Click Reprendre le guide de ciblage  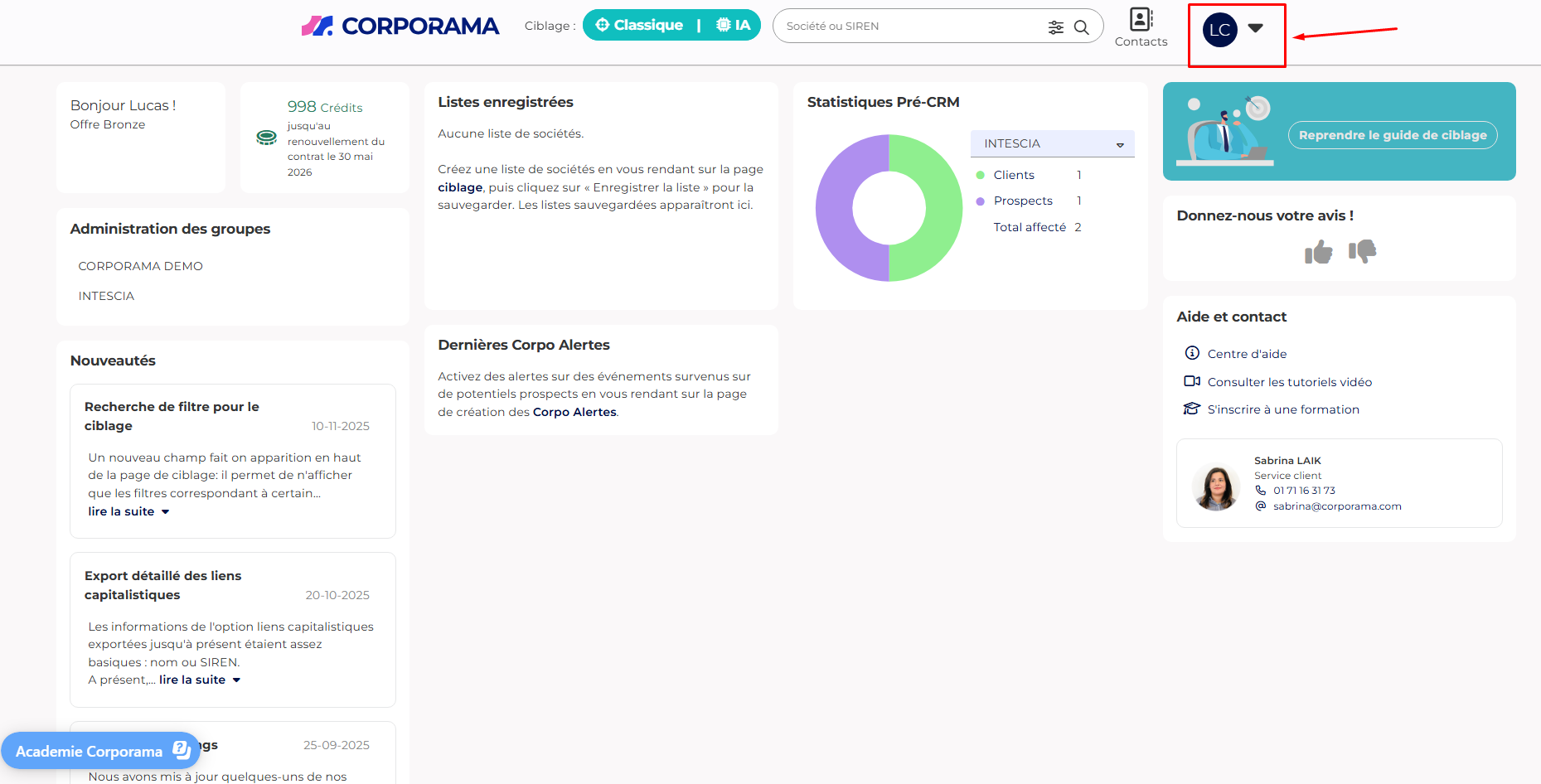pyautogui.click(x=1392, y=135)
